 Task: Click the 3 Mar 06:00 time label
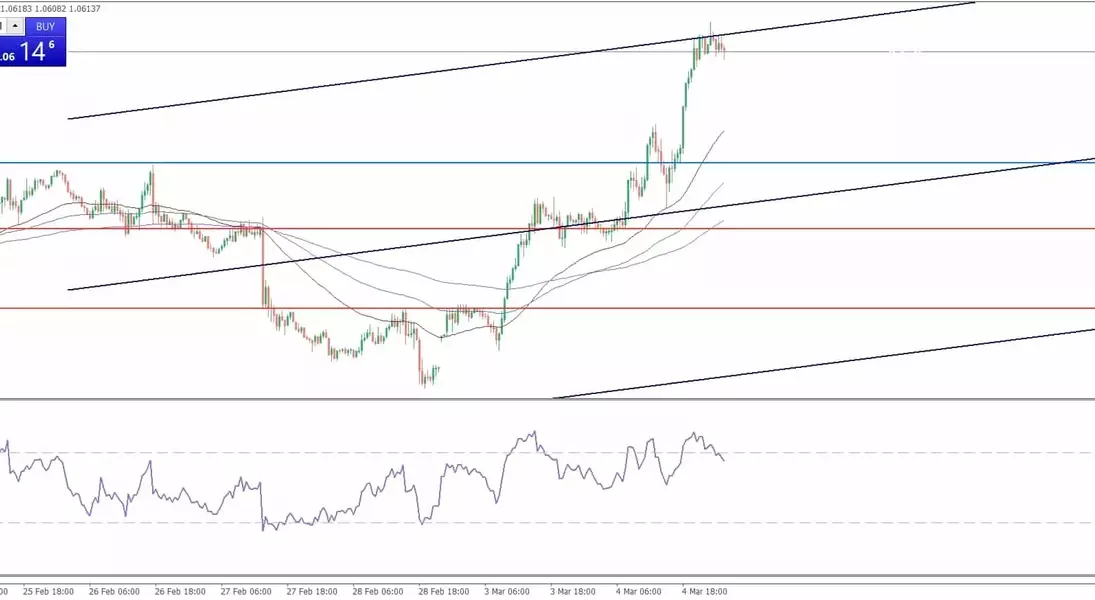pos(507,591)
